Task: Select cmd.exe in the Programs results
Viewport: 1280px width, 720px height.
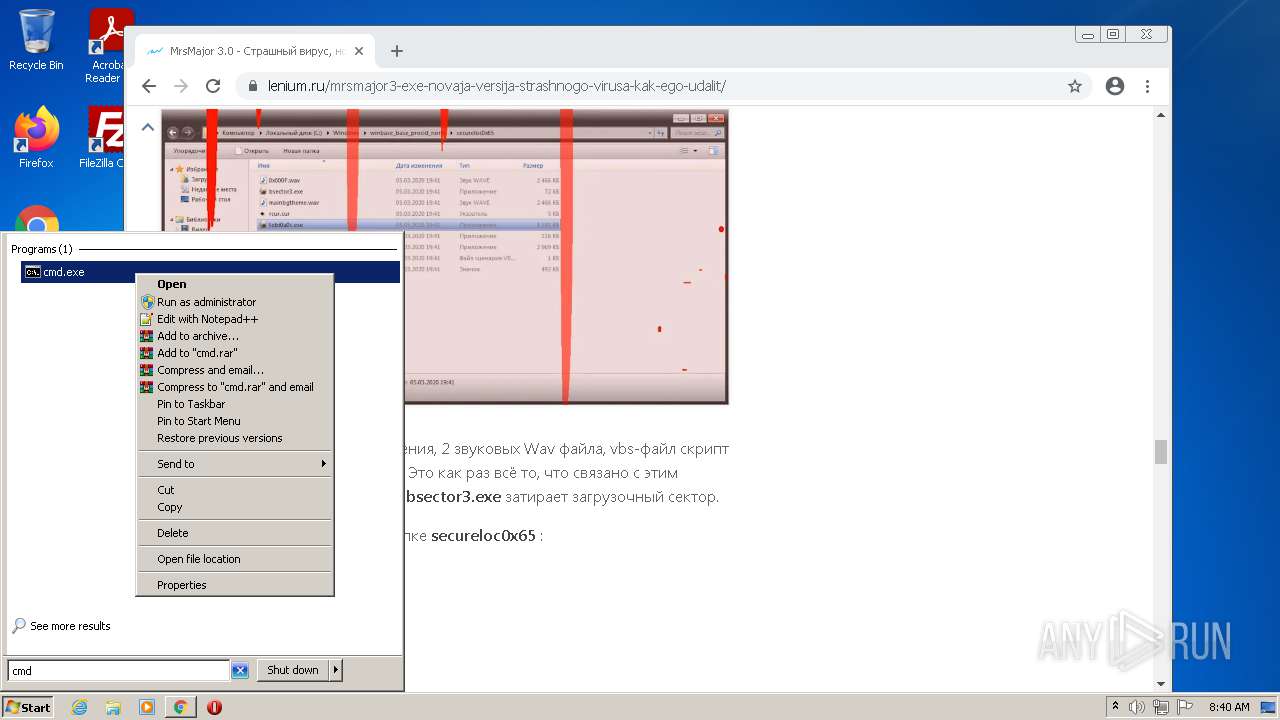Action: point(210,272)
